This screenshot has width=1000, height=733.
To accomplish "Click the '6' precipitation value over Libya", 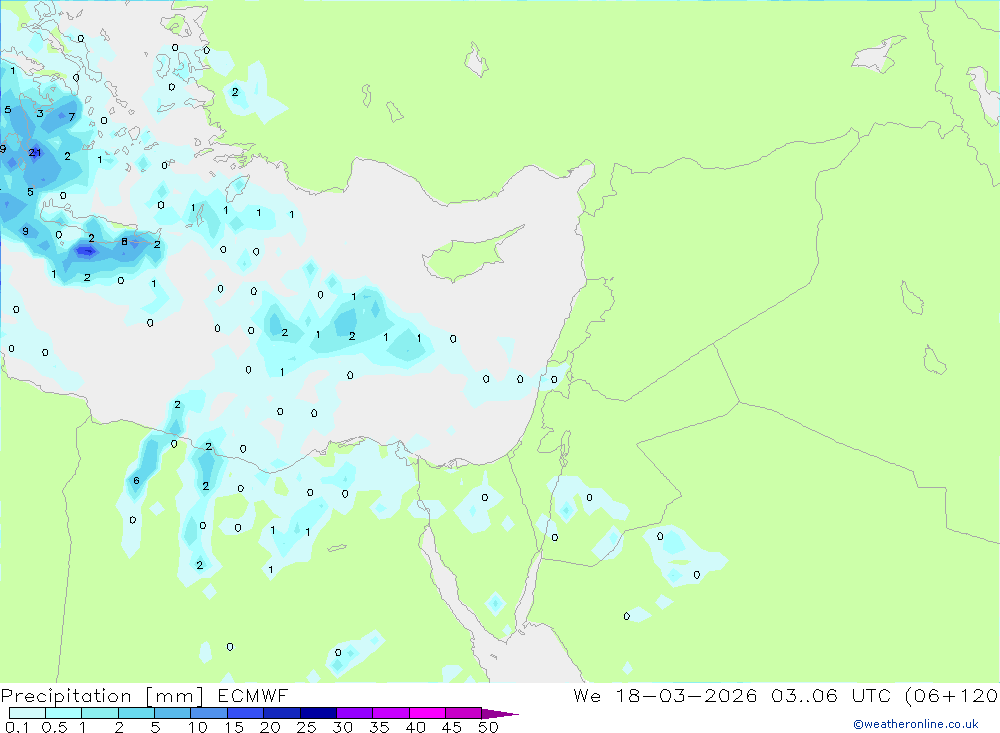I will point(136,480).
